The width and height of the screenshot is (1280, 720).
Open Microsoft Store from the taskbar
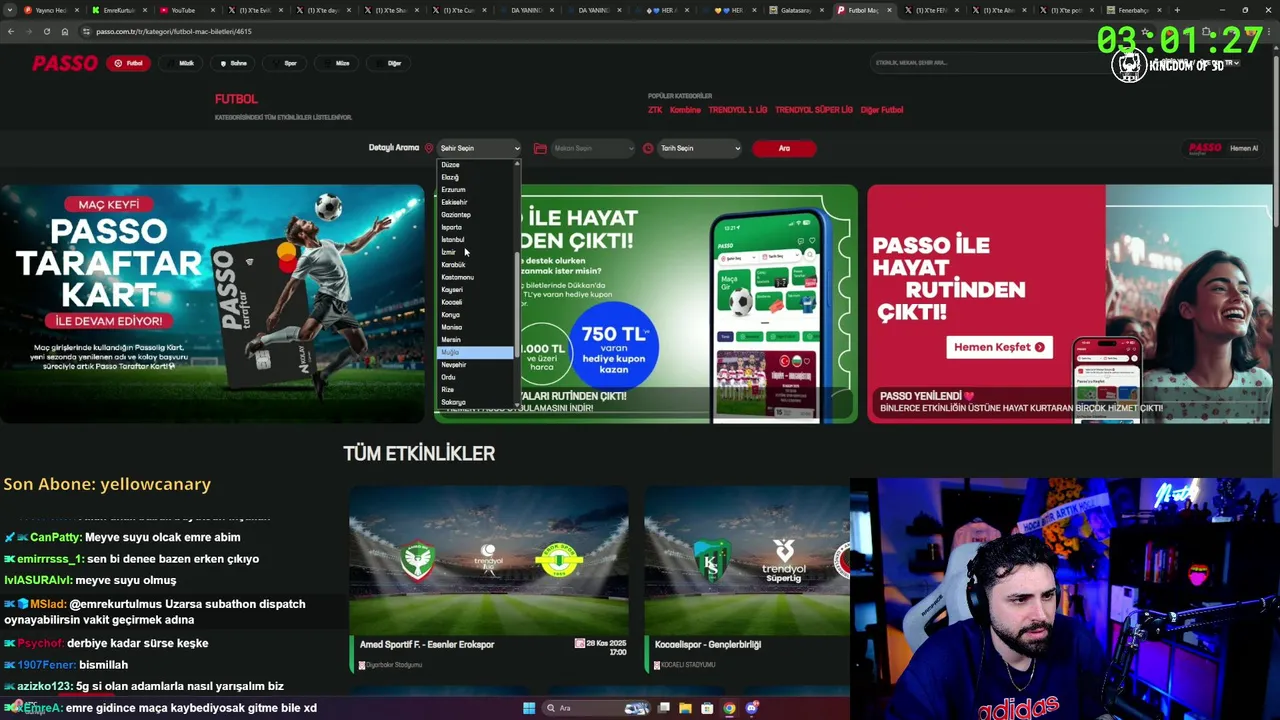pos(707,708)
